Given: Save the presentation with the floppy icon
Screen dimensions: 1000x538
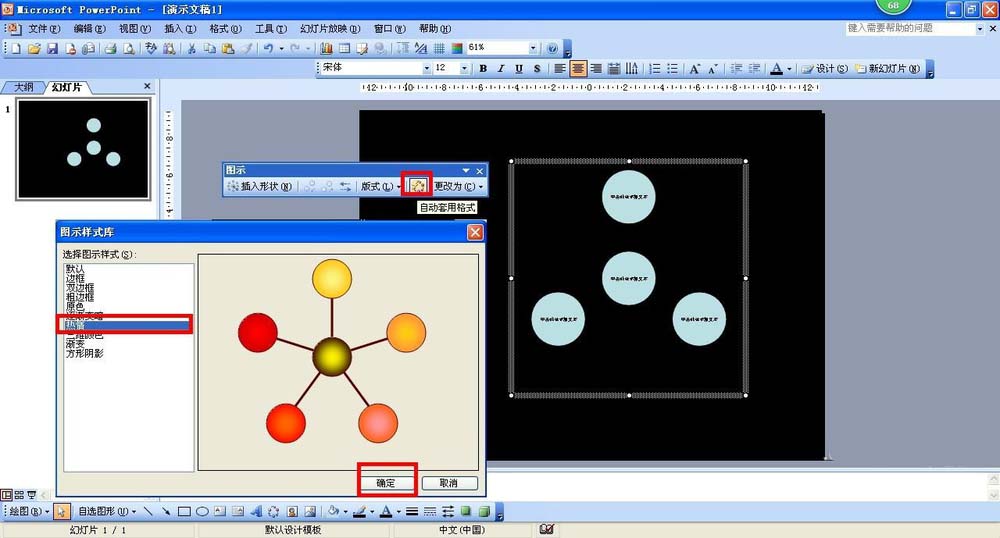Looking at the screenshot, I should point(52,48).
